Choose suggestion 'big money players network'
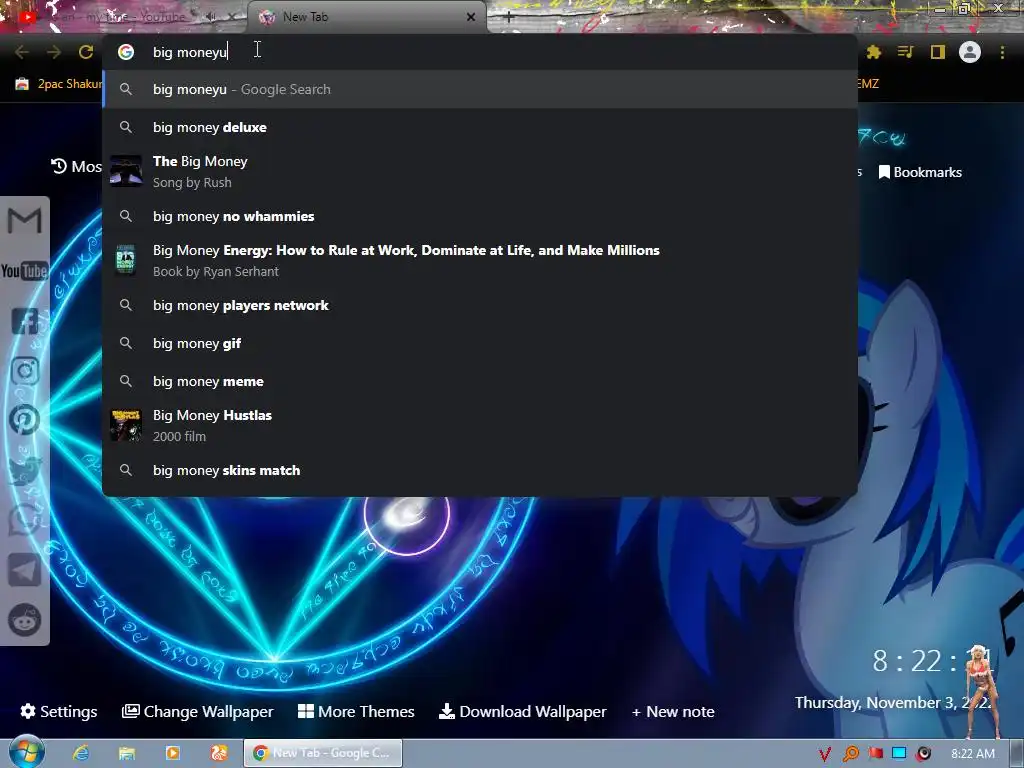The height and width of the screenshot is (768, 1024). (479, 305)
